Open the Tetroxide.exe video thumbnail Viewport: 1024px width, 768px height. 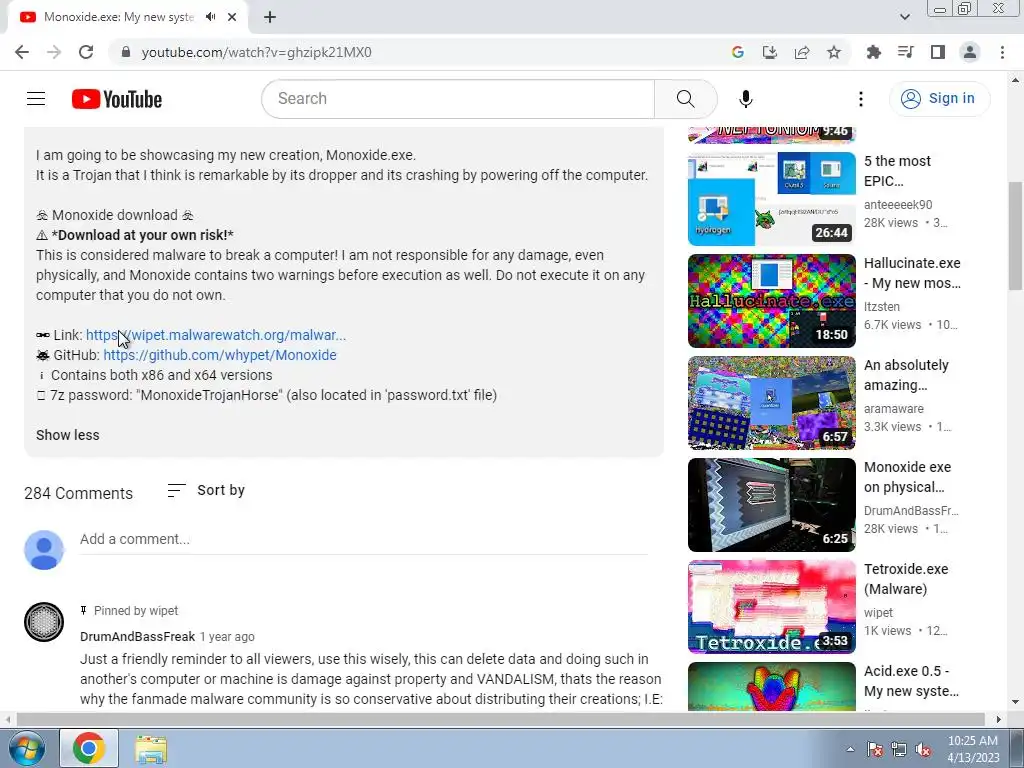(771, 607)
